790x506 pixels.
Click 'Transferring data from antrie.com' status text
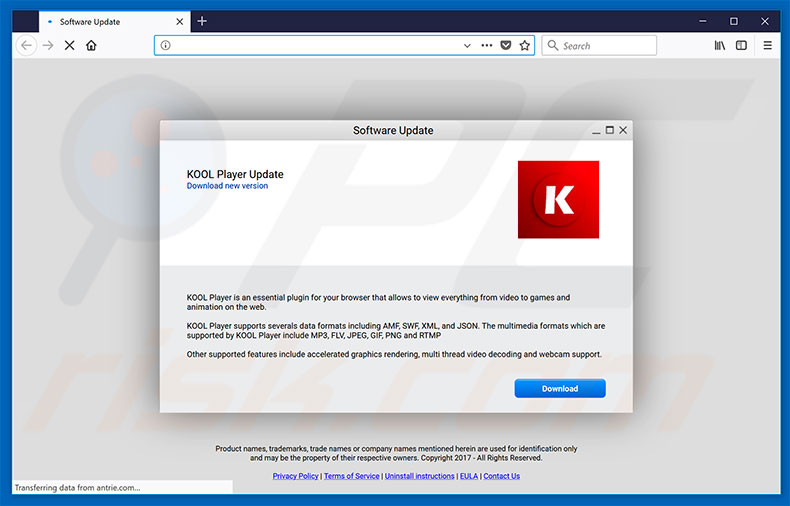click(78, 488)
